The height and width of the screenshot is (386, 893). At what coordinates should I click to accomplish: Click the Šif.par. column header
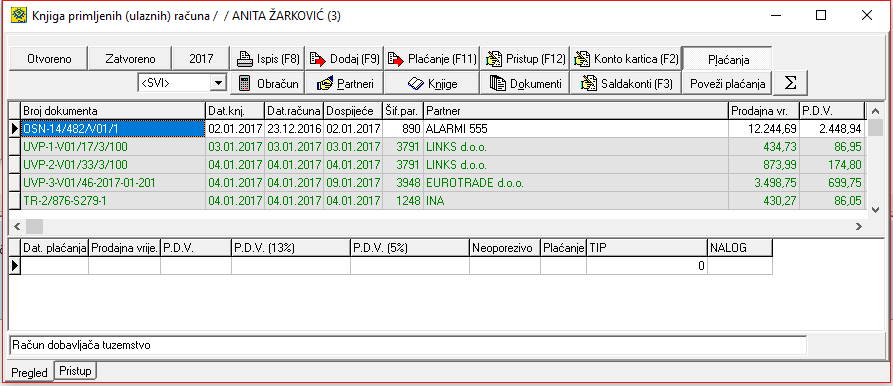point(403,111)
